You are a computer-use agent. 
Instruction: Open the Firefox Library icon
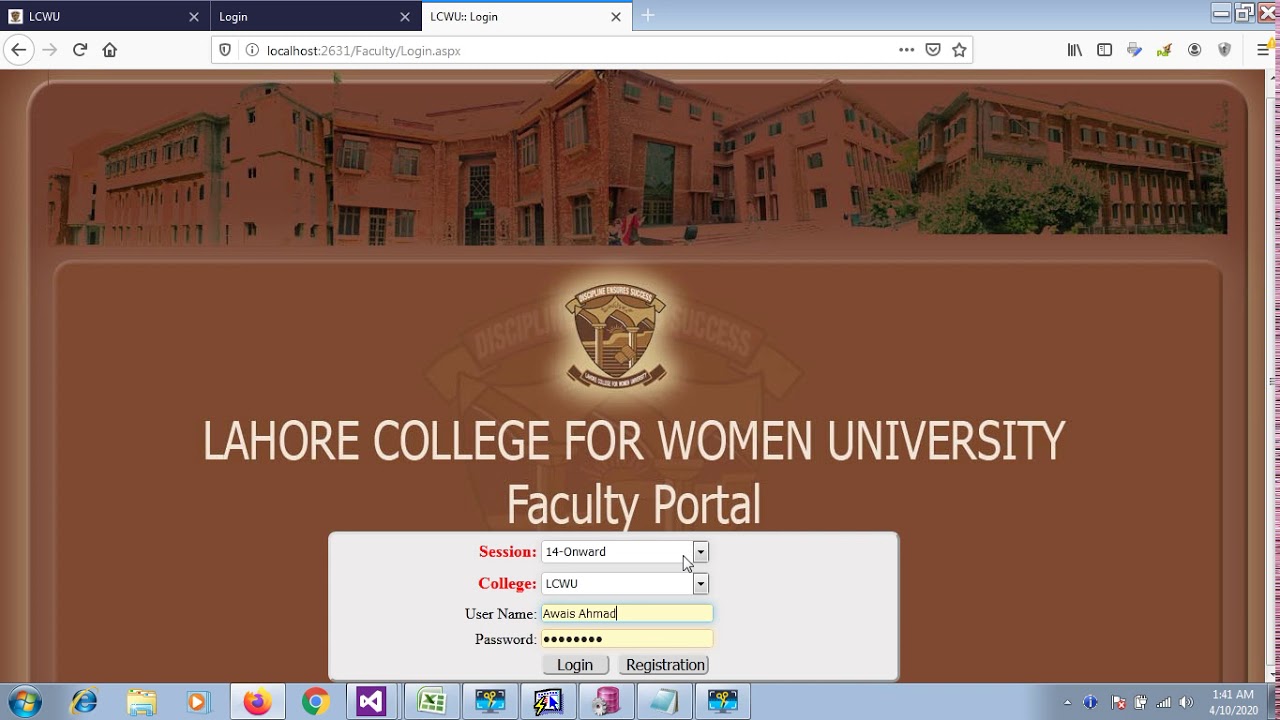point(1075,50)
